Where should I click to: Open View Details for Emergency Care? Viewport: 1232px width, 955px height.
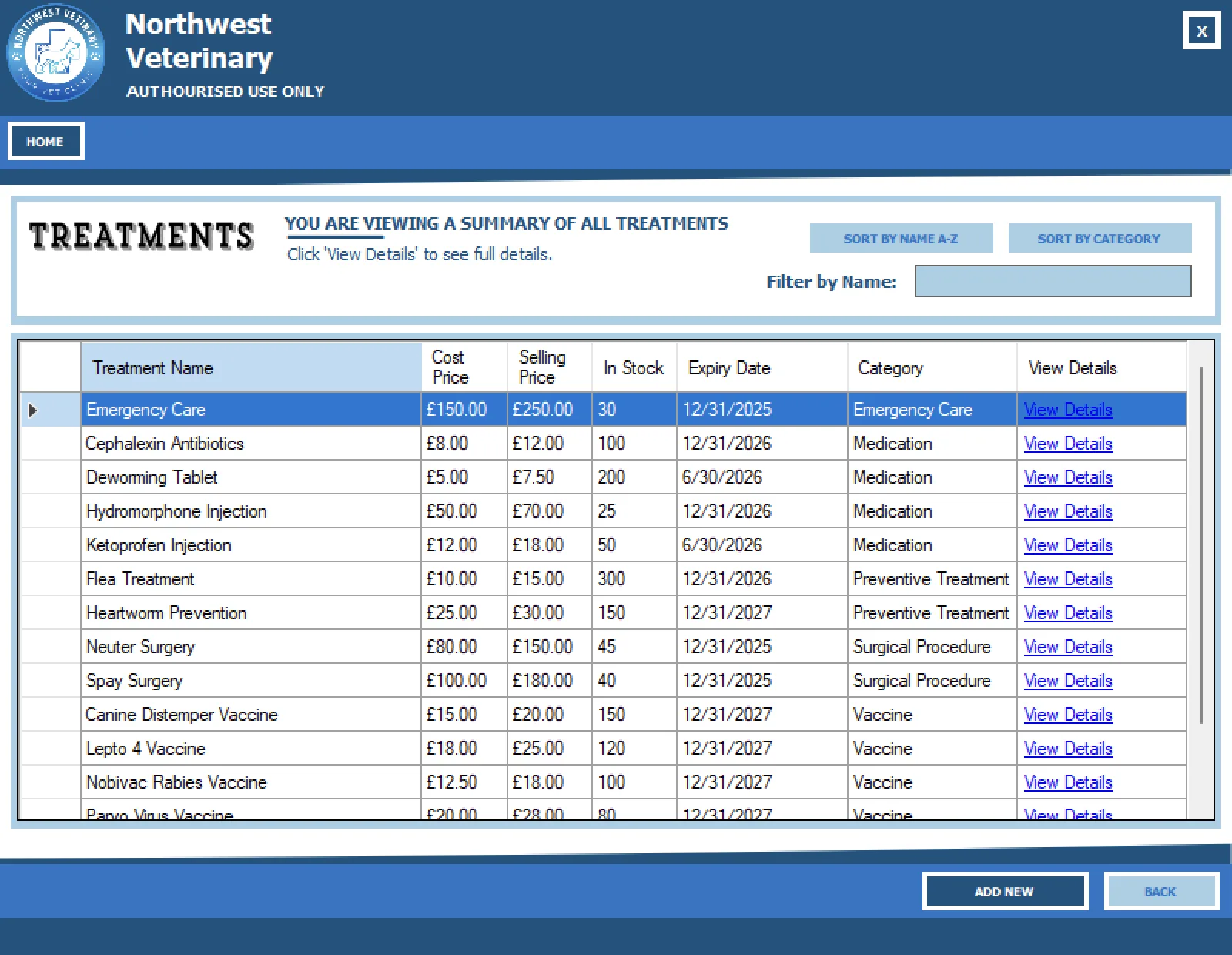click(x=1068, y=410)
